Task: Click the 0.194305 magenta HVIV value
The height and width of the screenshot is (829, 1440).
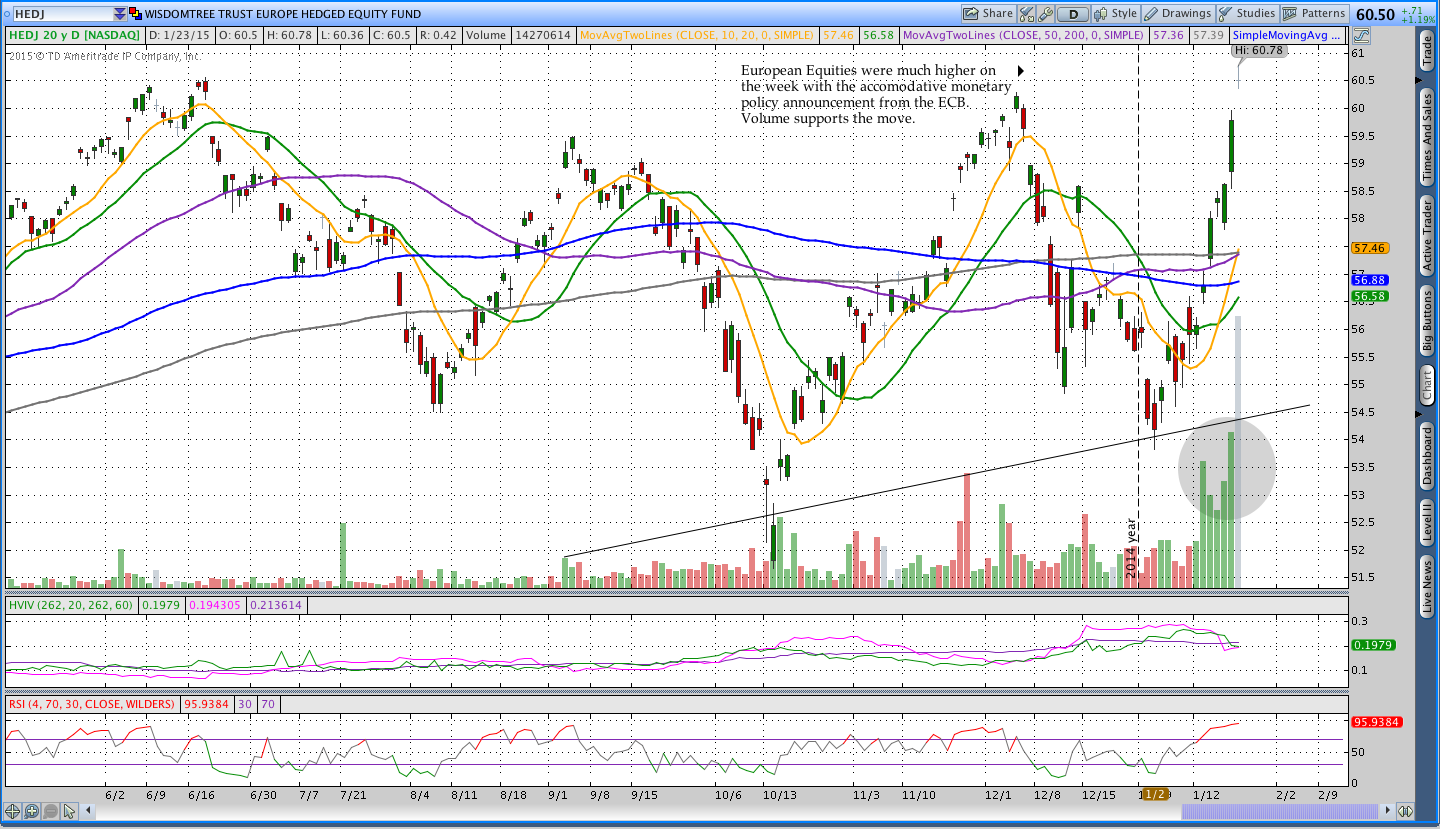Action: coord(218,605)
